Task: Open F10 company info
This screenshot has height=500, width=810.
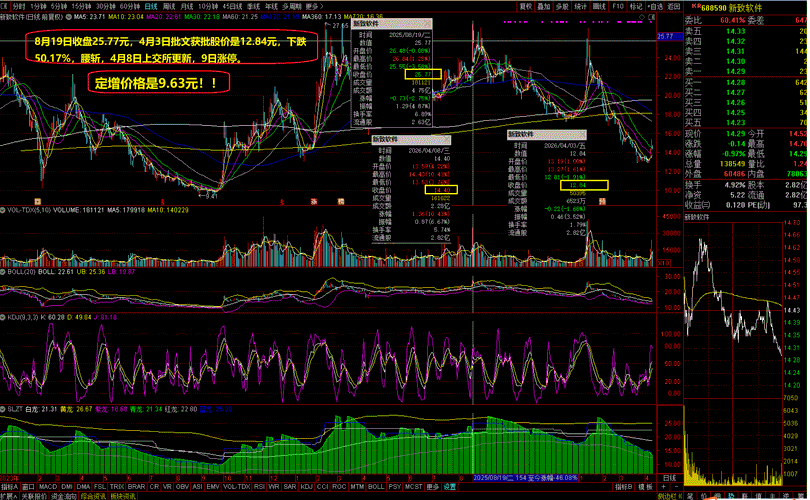Action: click(618, 7)
